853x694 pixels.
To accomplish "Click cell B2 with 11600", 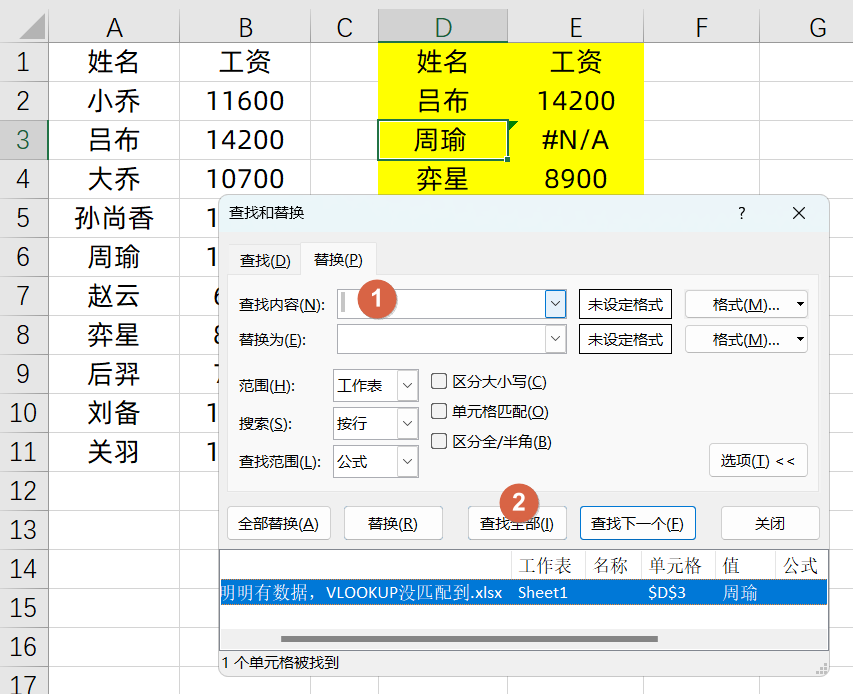I will pyautogui.click(x=245, y=101).
